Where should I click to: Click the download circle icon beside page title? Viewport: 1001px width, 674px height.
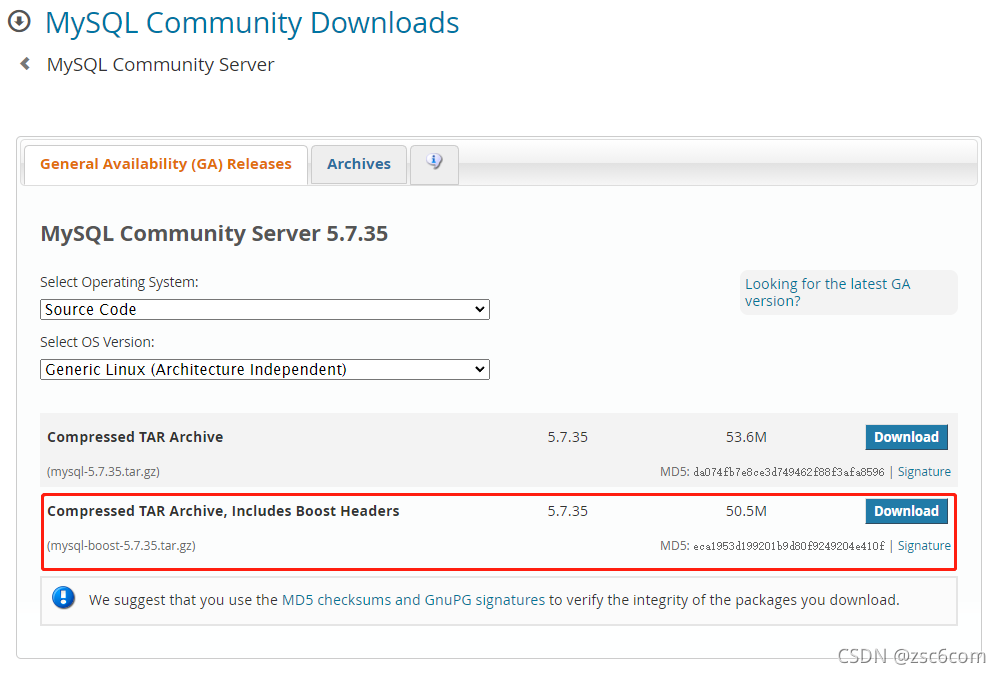(x=19, y=21)
